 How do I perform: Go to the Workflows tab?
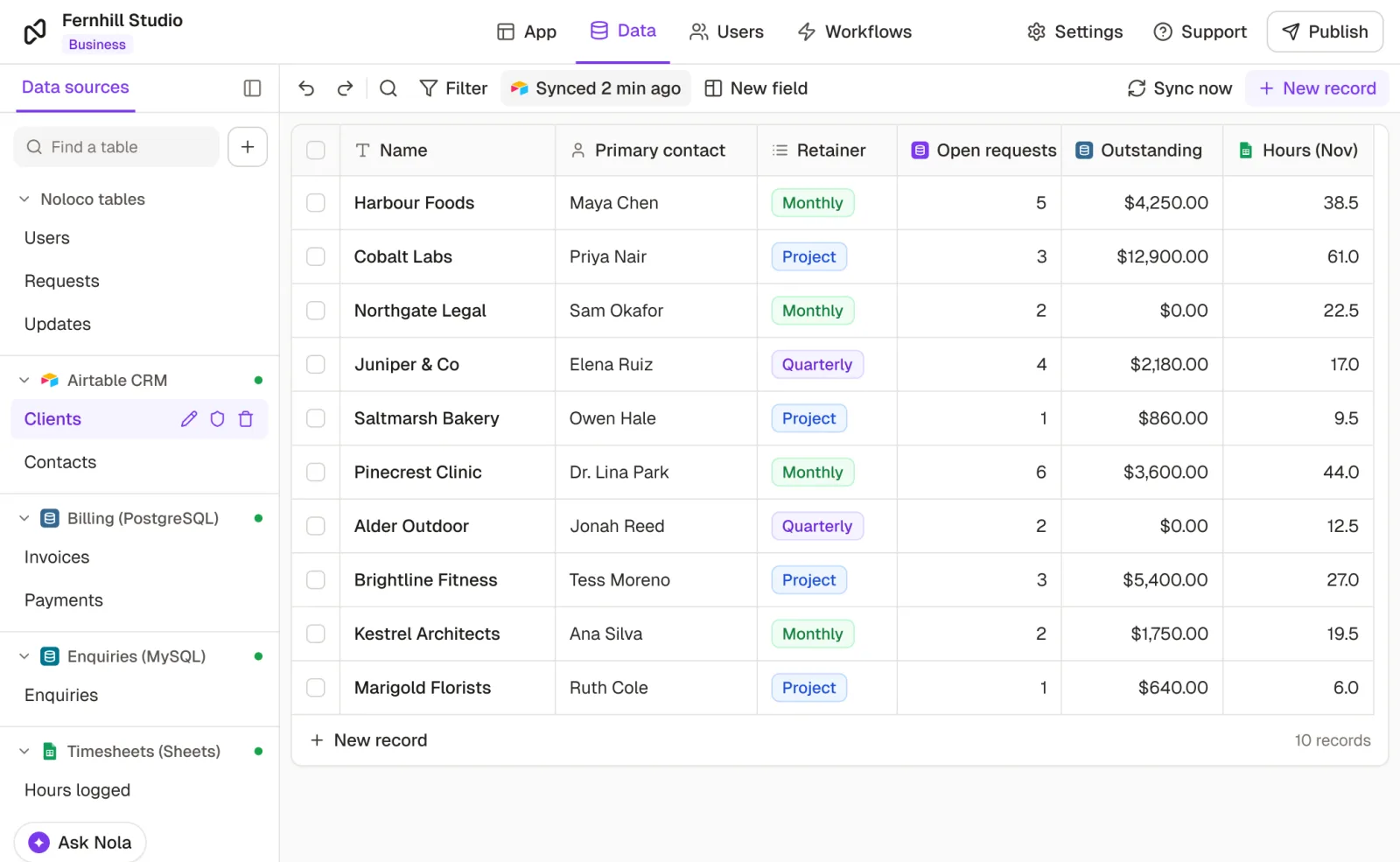pos(855,32)
